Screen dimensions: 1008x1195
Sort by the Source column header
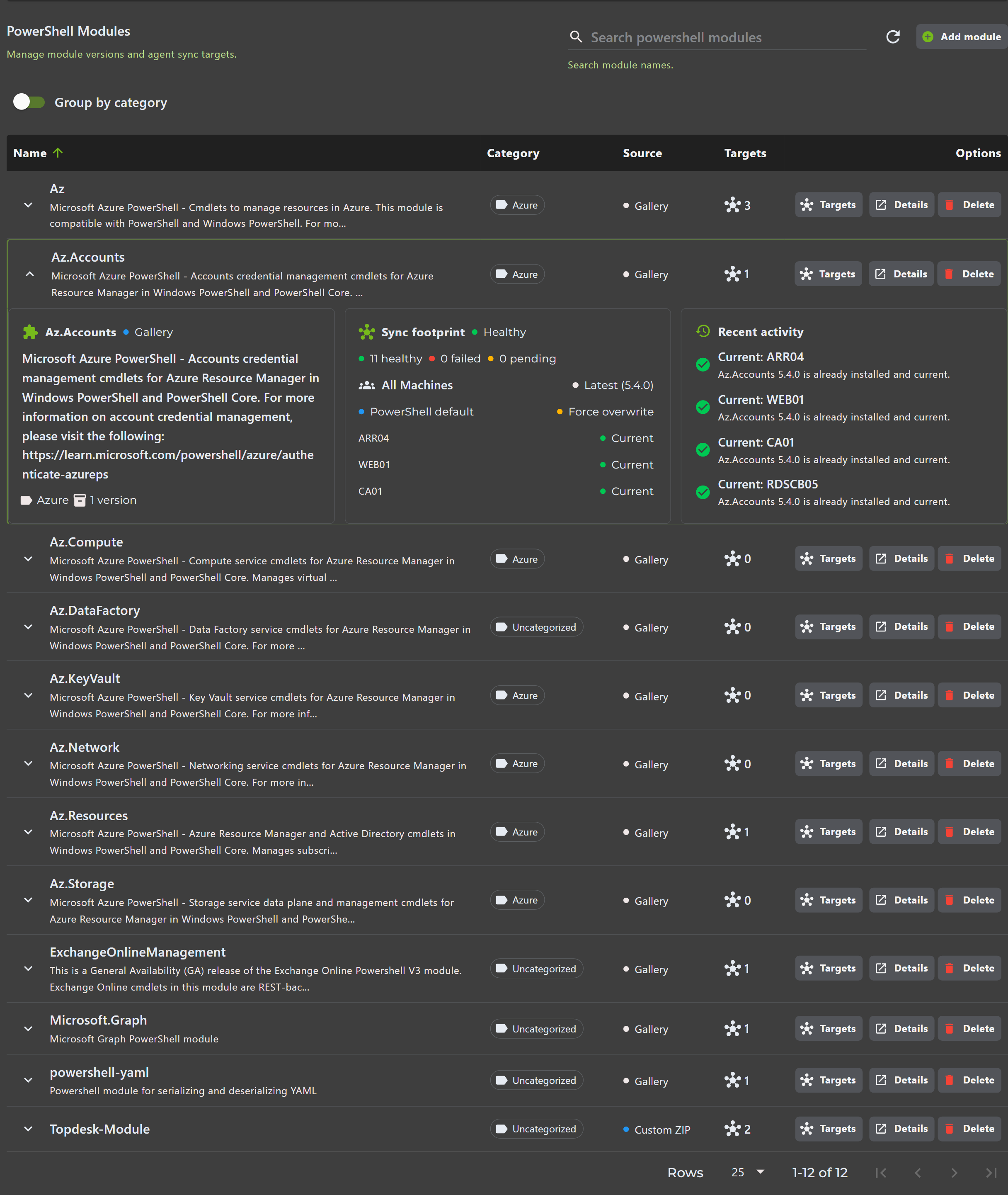[642, 153]
